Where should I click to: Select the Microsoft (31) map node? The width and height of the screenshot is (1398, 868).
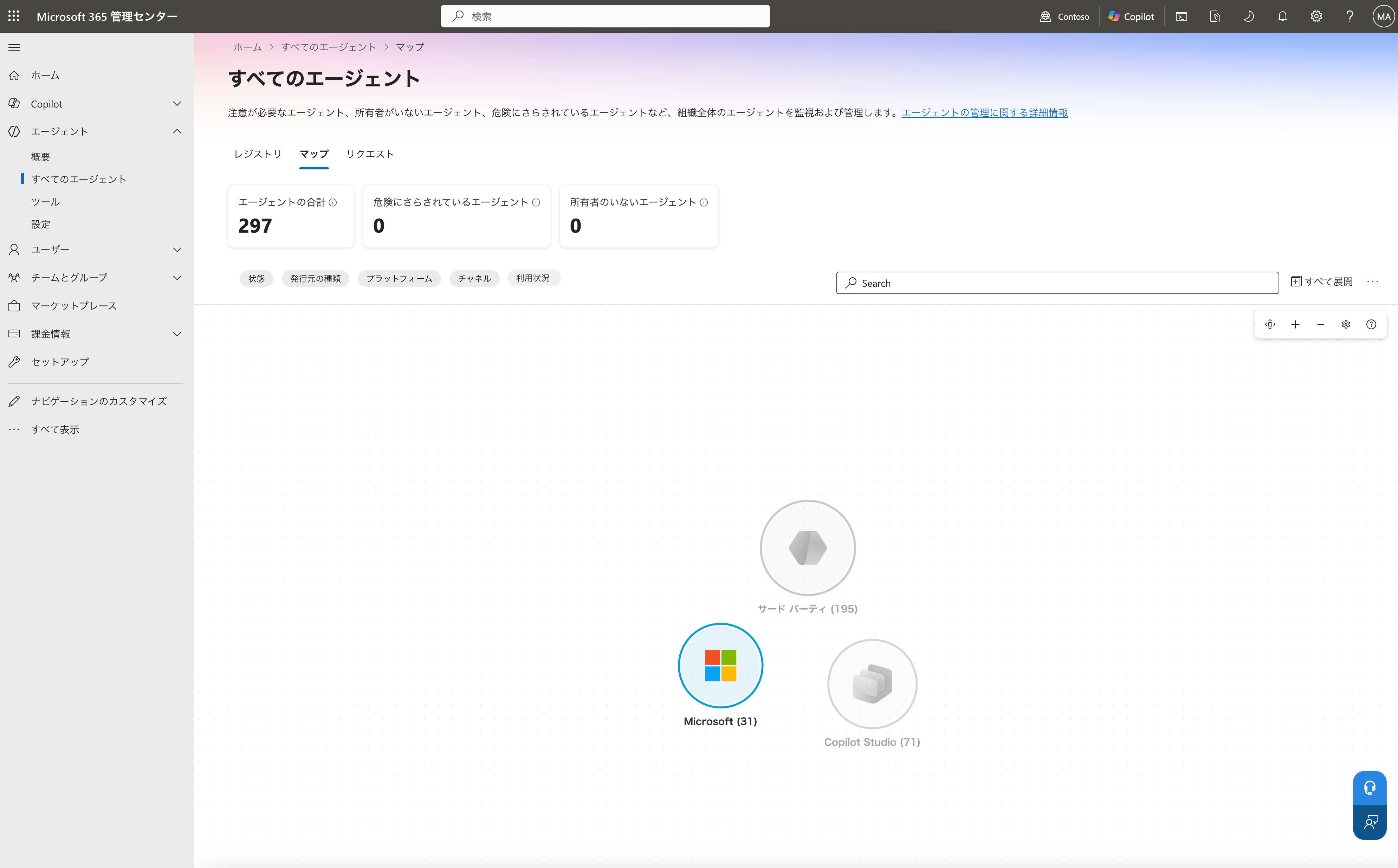coord(720,666)
